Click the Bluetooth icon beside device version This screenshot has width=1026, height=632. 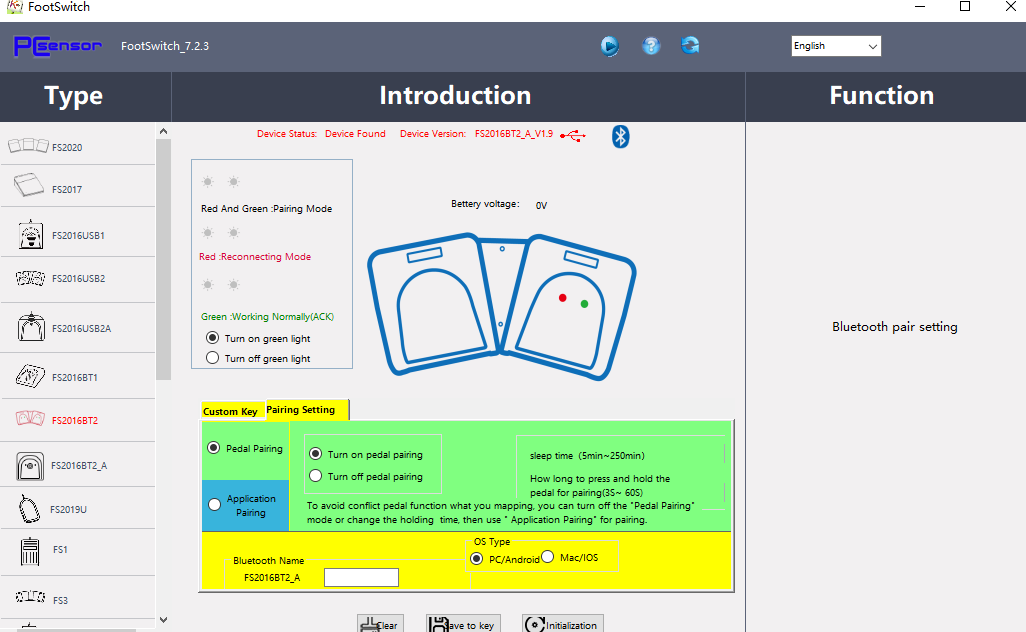620,136
